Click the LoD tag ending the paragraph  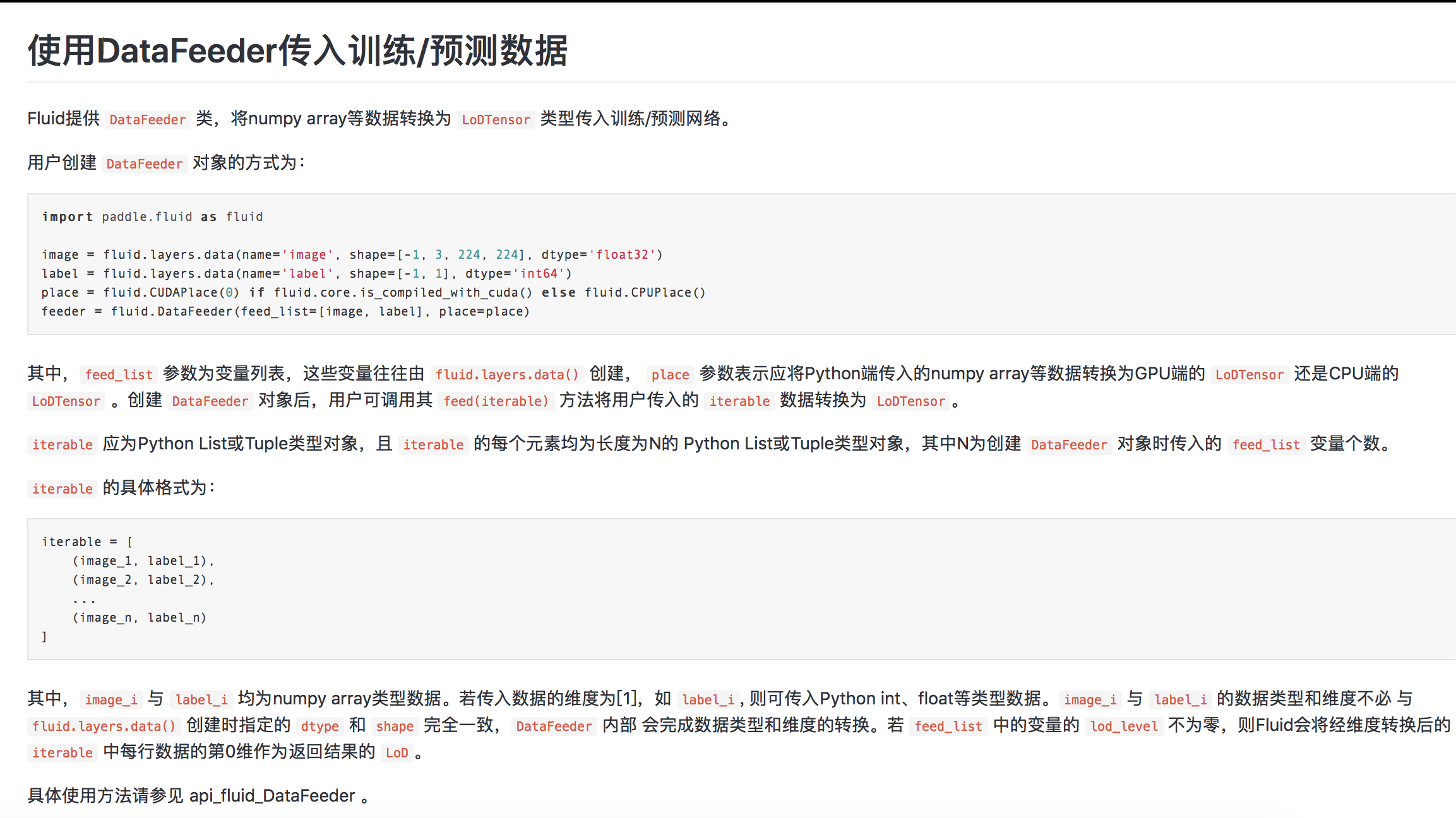tap(397, 752)
